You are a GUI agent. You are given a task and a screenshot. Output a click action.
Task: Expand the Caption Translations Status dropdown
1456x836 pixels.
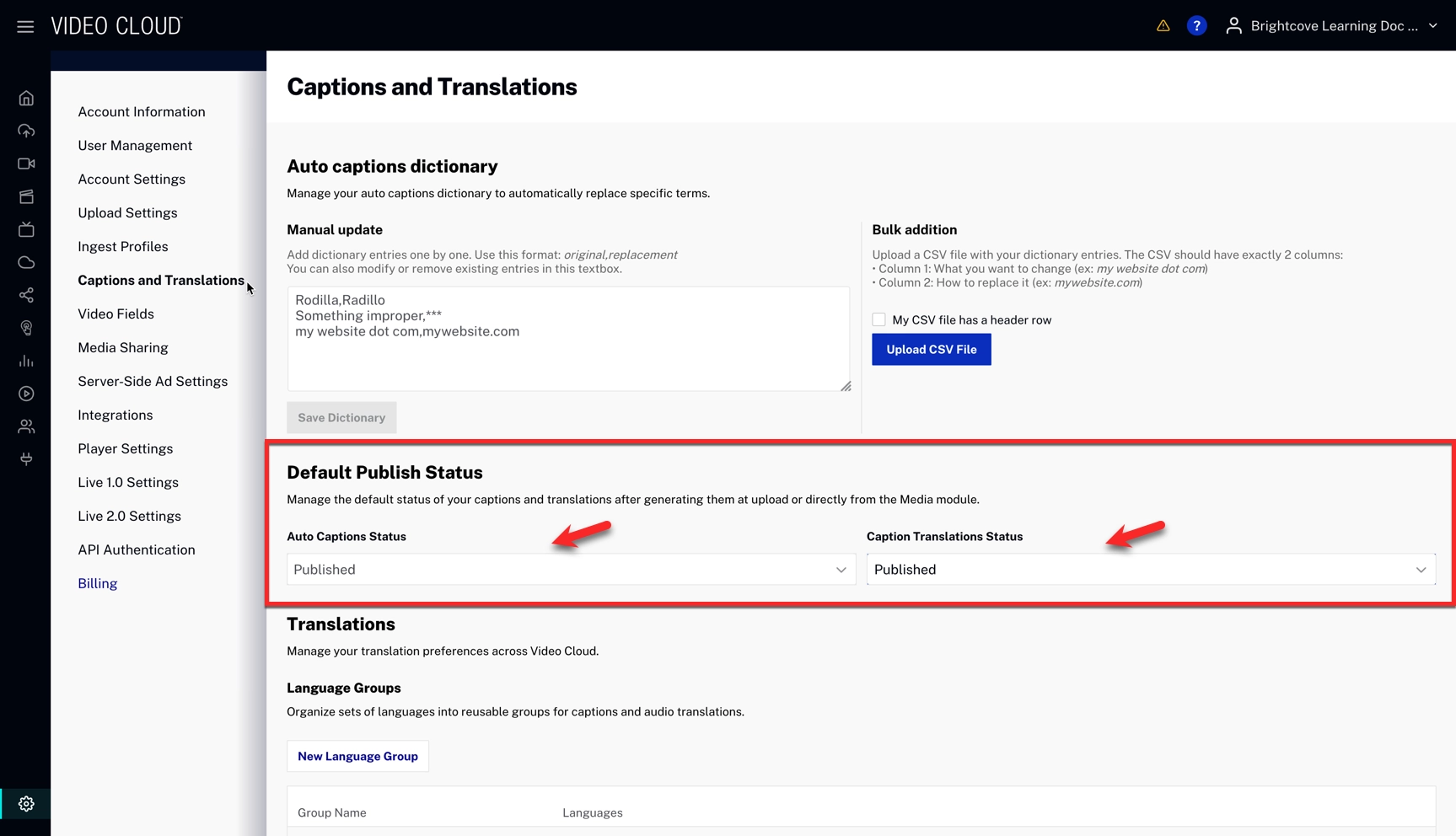(1150, 570)
